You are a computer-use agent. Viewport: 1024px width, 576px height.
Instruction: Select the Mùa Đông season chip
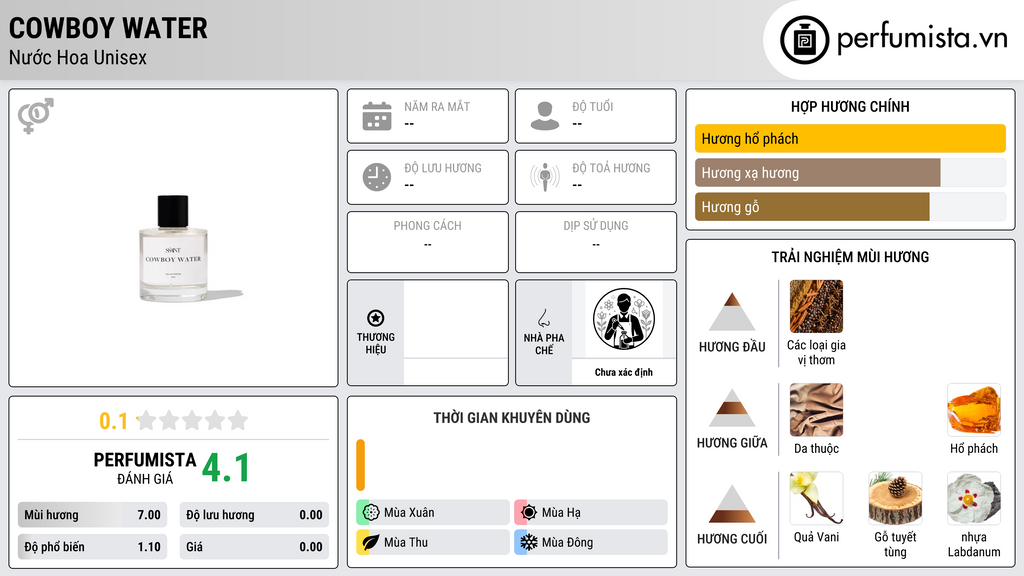(x=591, y=542)
